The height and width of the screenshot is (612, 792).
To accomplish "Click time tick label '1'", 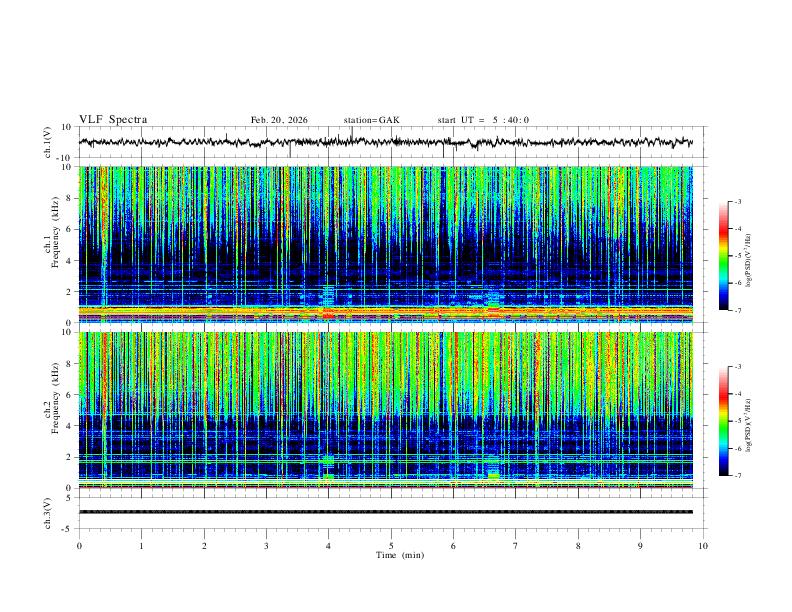I will [x=141, y=546].
